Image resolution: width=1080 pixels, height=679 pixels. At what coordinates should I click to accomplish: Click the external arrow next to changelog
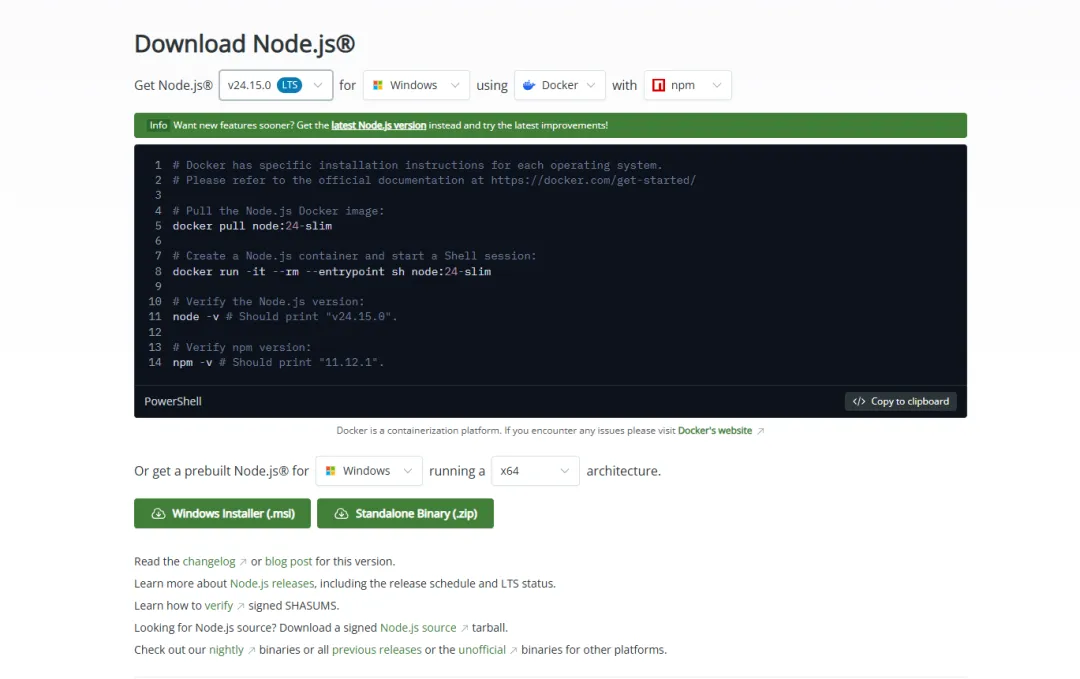click(x=242, y=562)
